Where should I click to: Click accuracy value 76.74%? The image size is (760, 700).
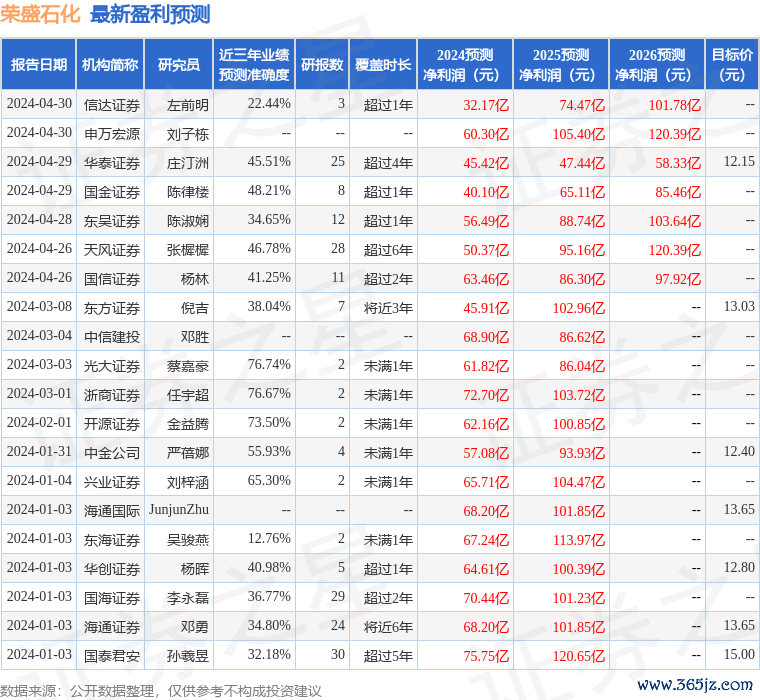269,365
